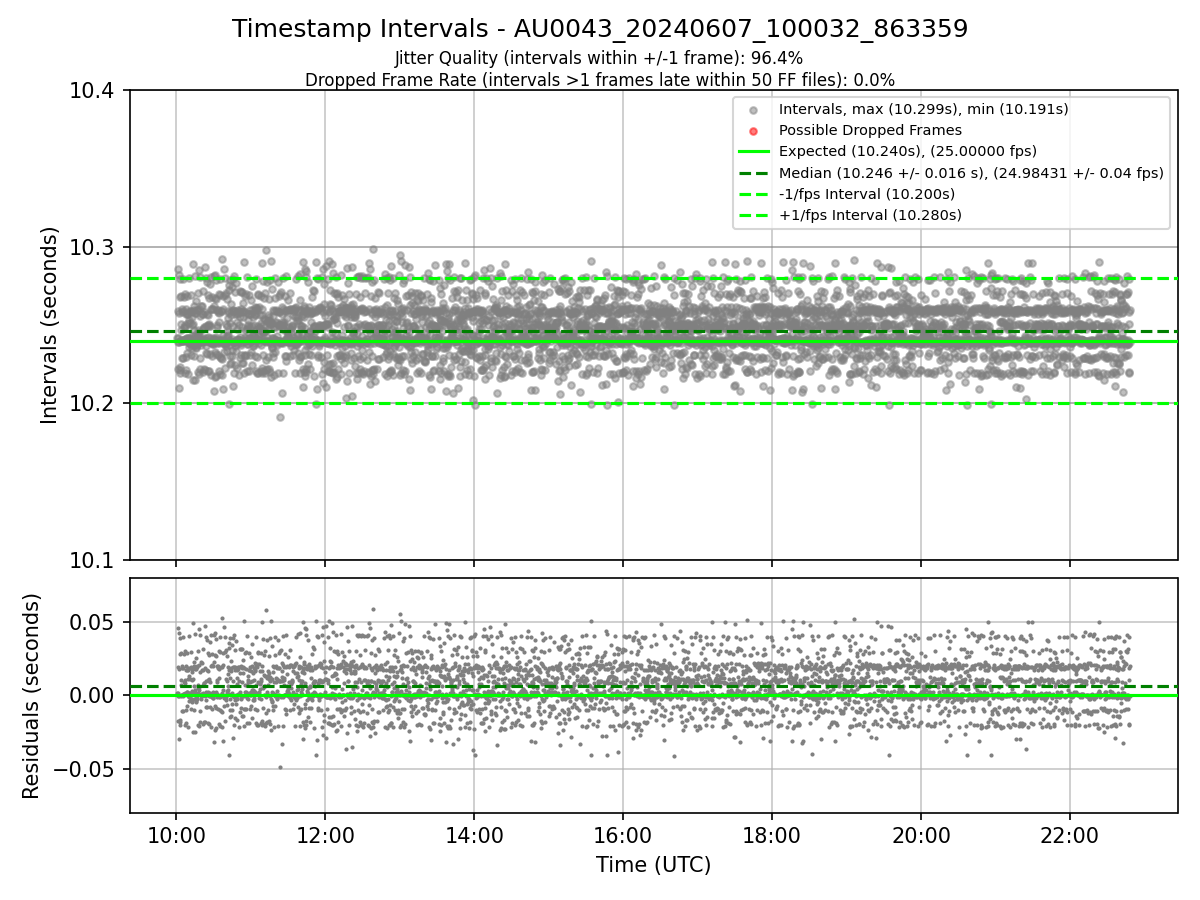1200x900 pixels.
Task: Click the red dot marker in the legend
Action: (x=754, y=131)
